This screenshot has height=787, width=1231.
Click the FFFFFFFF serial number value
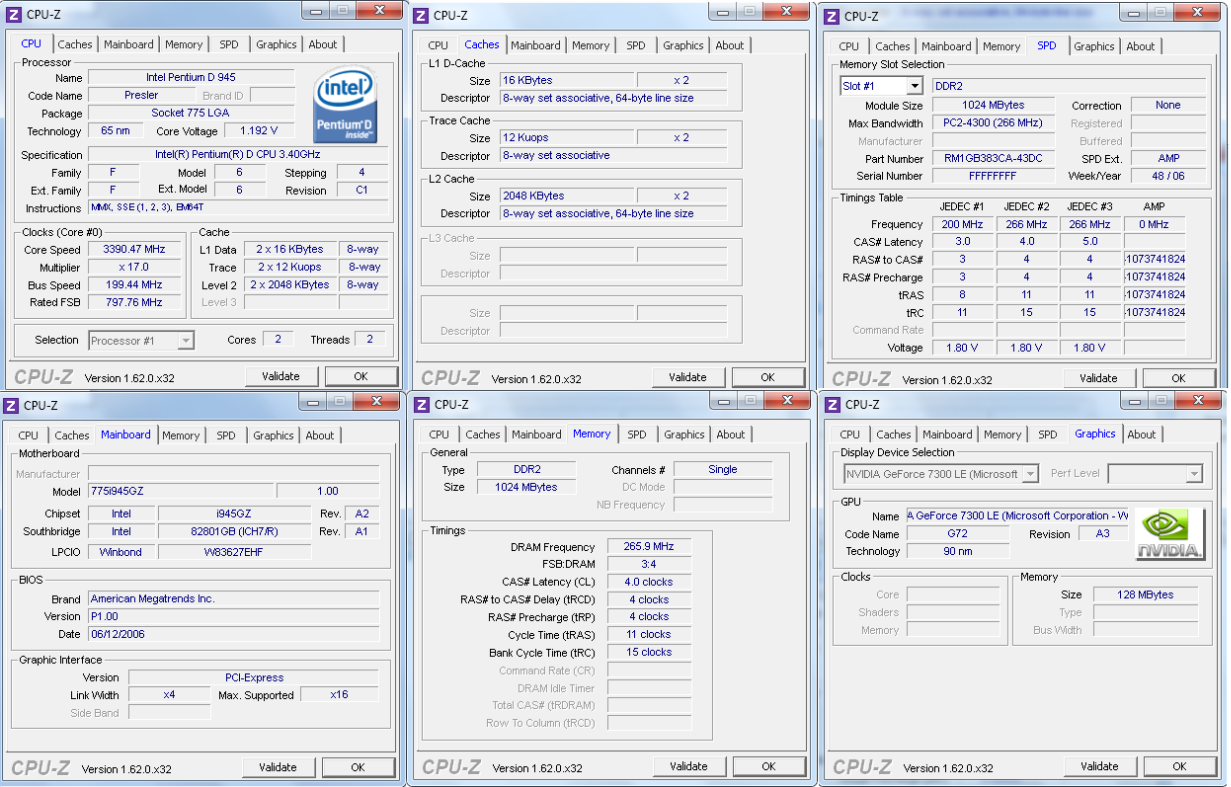(993, 175)
